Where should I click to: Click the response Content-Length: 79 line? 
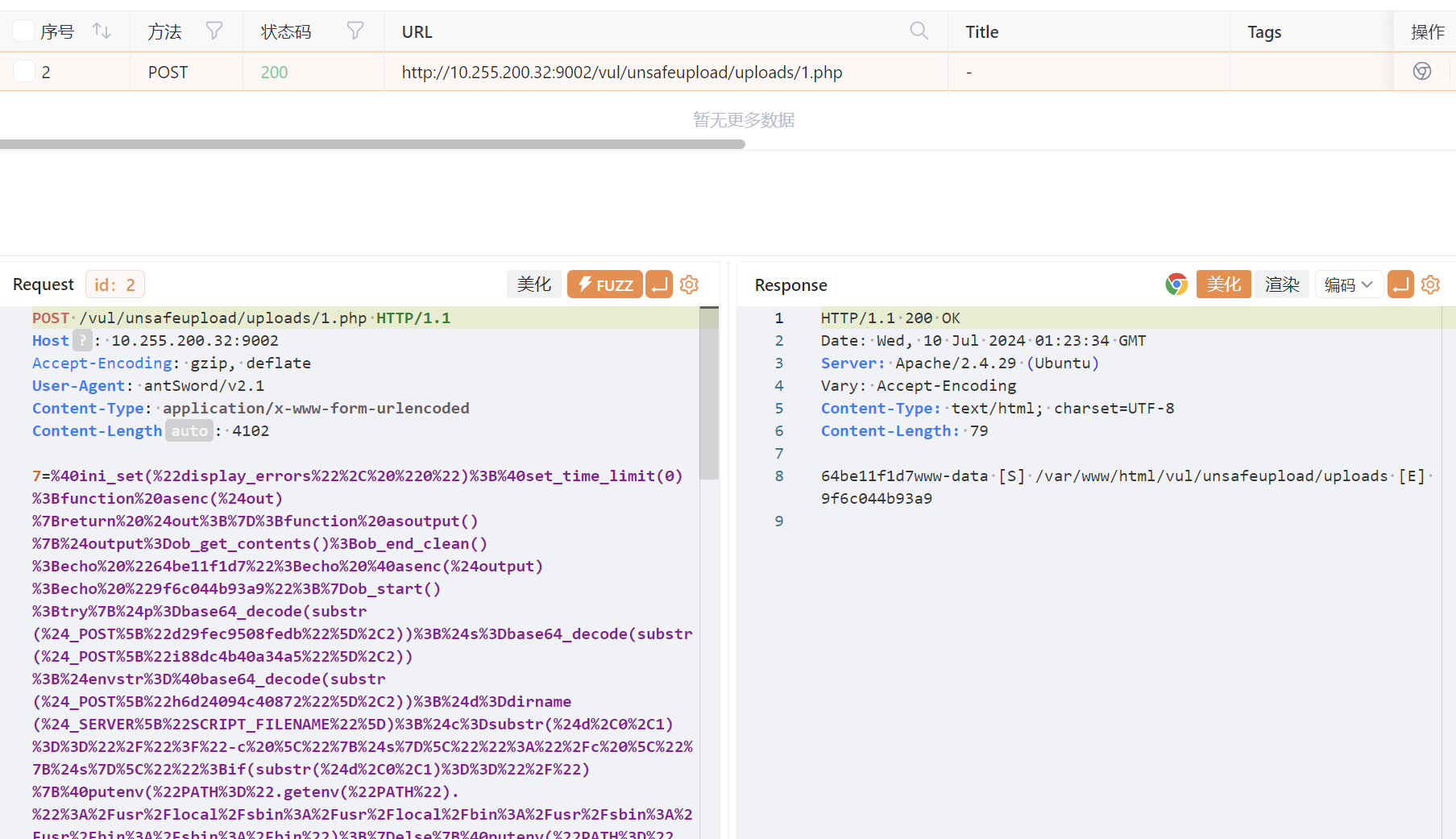point(904,430)
